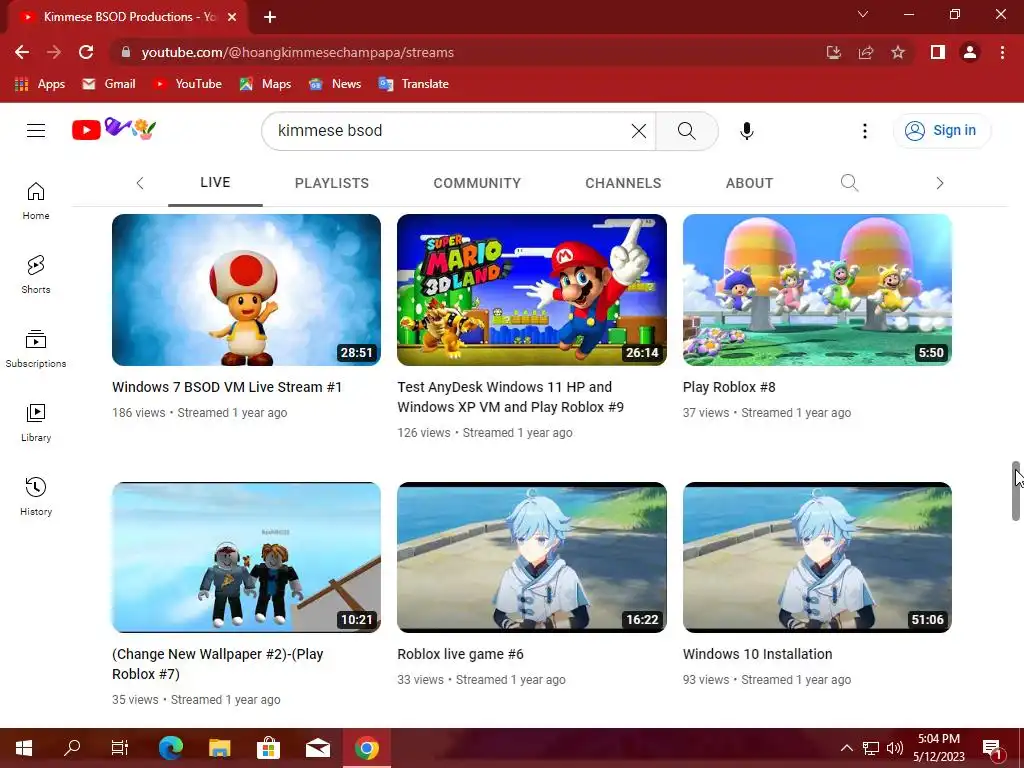The image size is (1024, 768).
Task: Open the Chrome tab search dropdown arrow
Action: coord(863,14)
